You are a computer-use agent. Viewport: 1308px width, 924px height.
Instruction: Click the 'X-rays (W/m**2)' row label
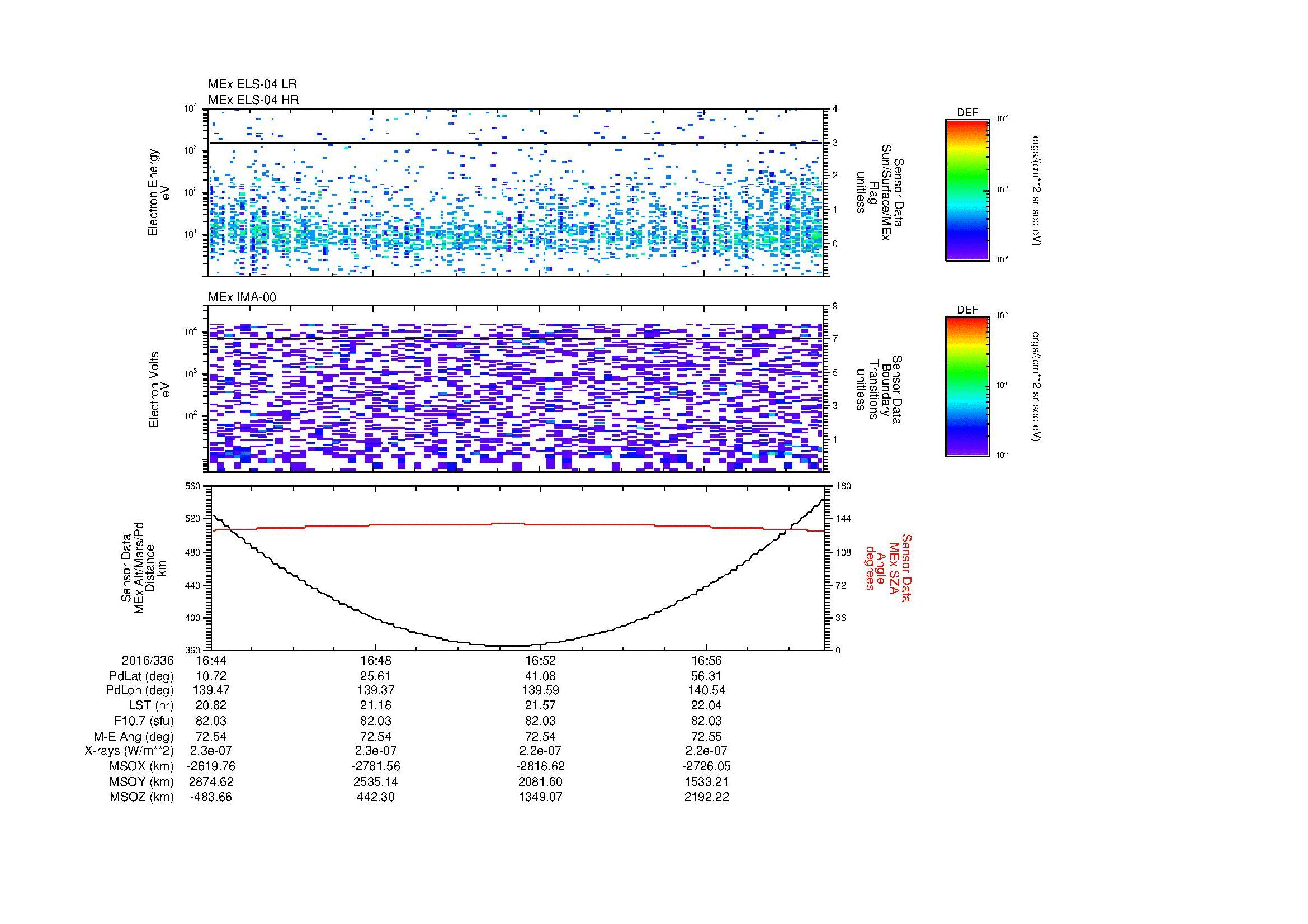[x=129, y=751]
